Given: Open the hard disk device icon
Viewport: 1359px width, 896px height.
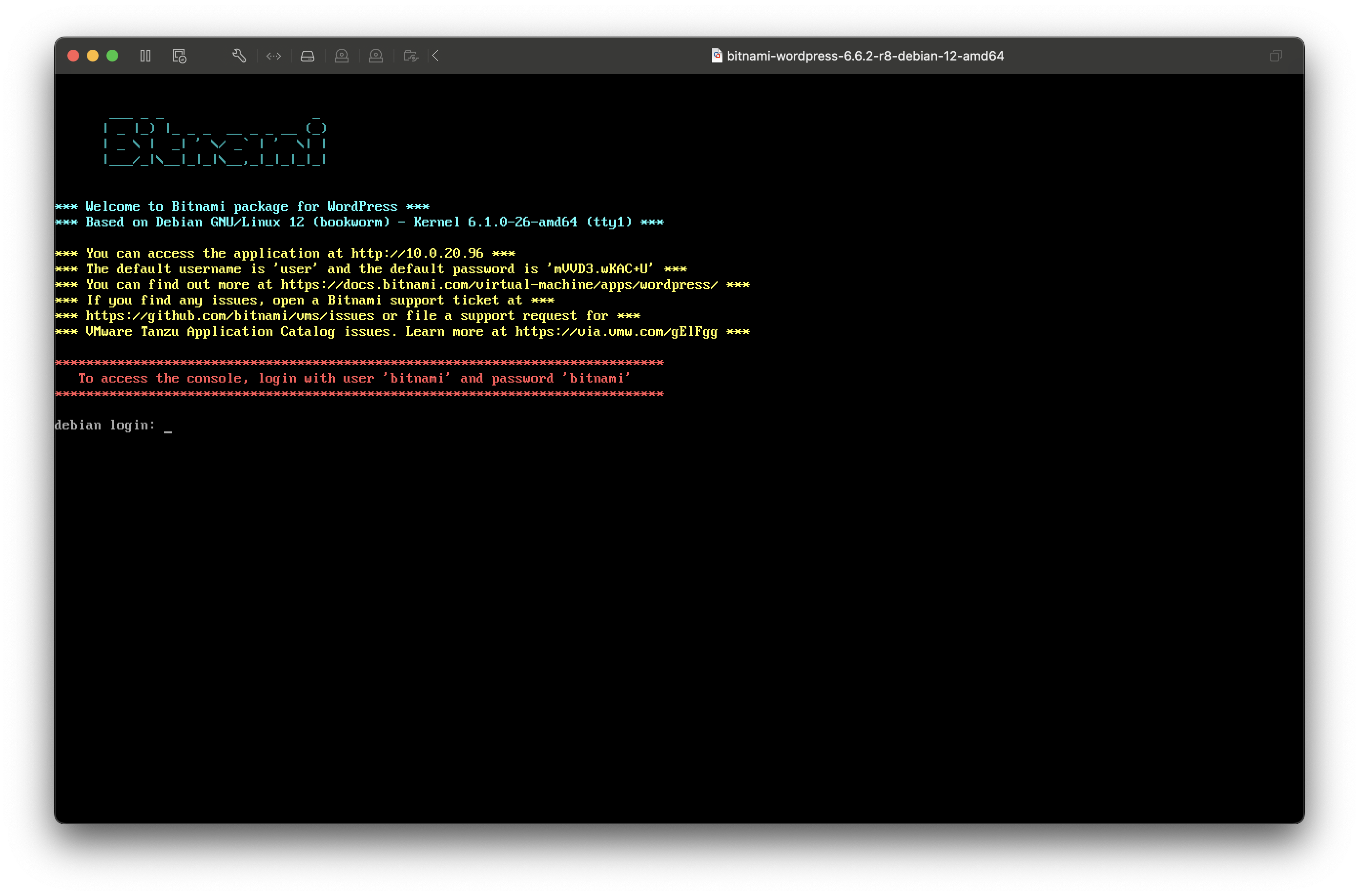Looking at the screenshot, I should coord(308,56).
